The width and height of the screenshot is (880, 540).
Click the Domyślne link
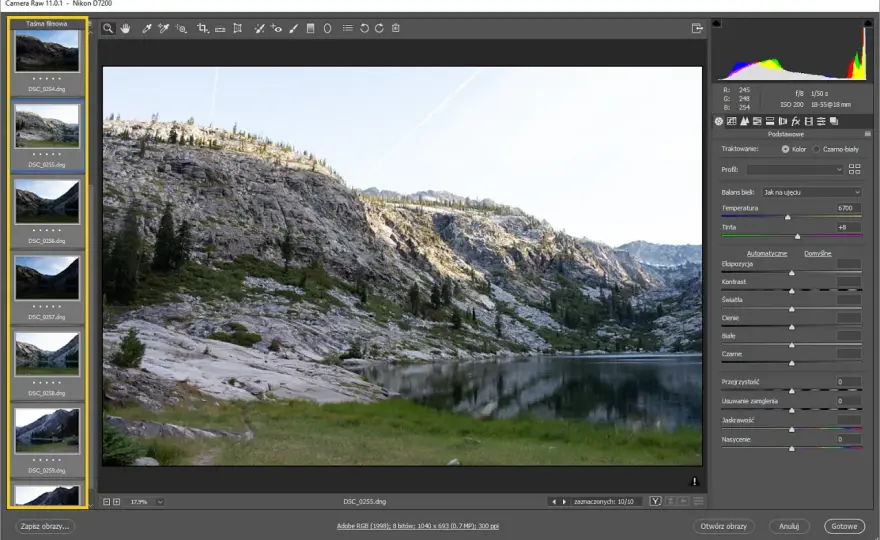(x=817, y=254)
